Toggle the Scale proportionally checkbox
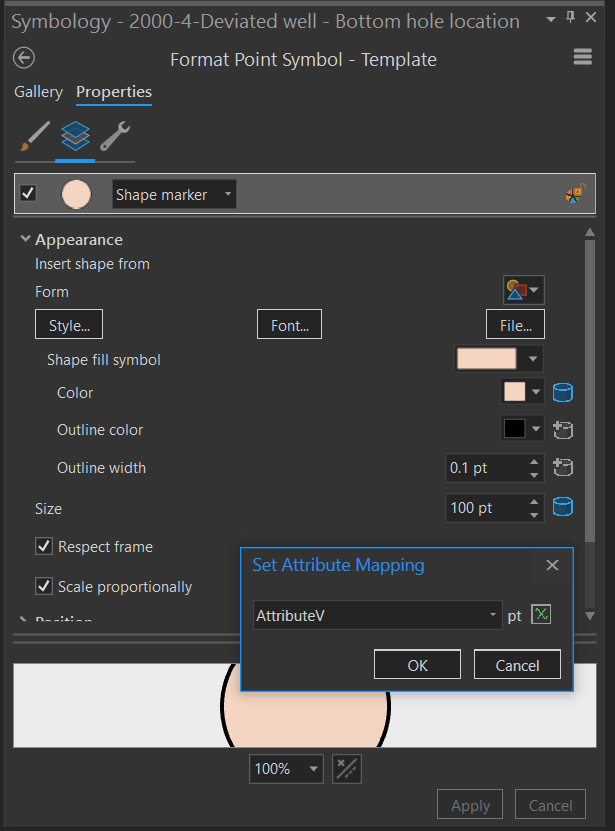This screenshot has width=615, height=831. tap(43, 586)
